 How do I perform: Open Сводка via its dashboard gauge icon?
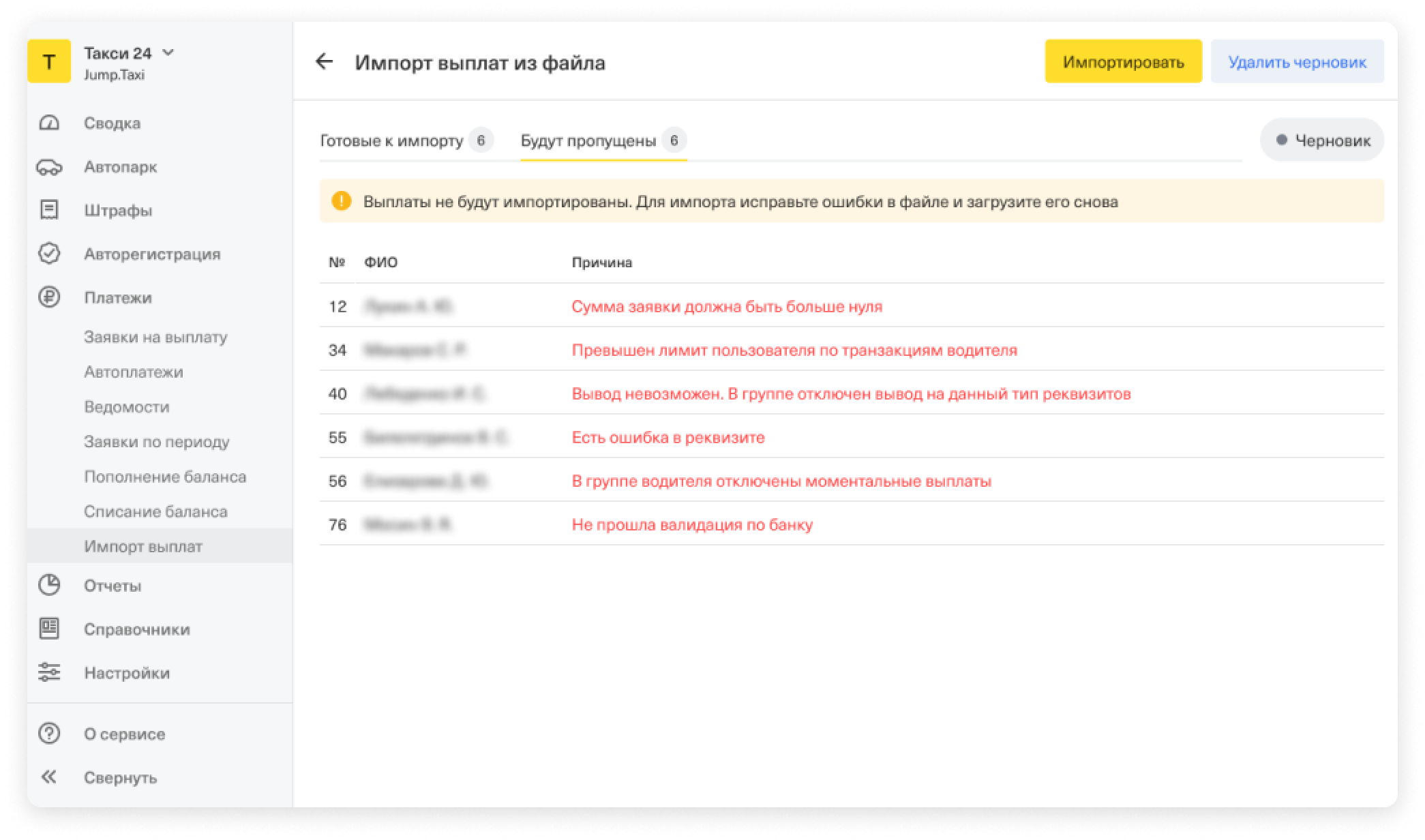pos(49,123)
